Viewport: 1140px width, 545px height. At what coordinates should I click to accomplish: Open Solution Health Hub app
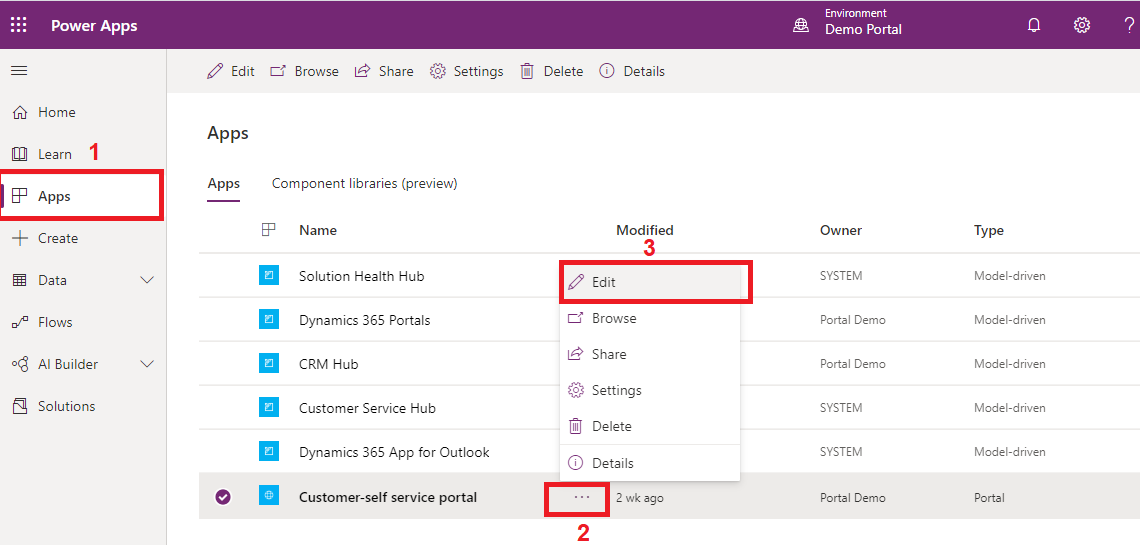tap(361, 276)
